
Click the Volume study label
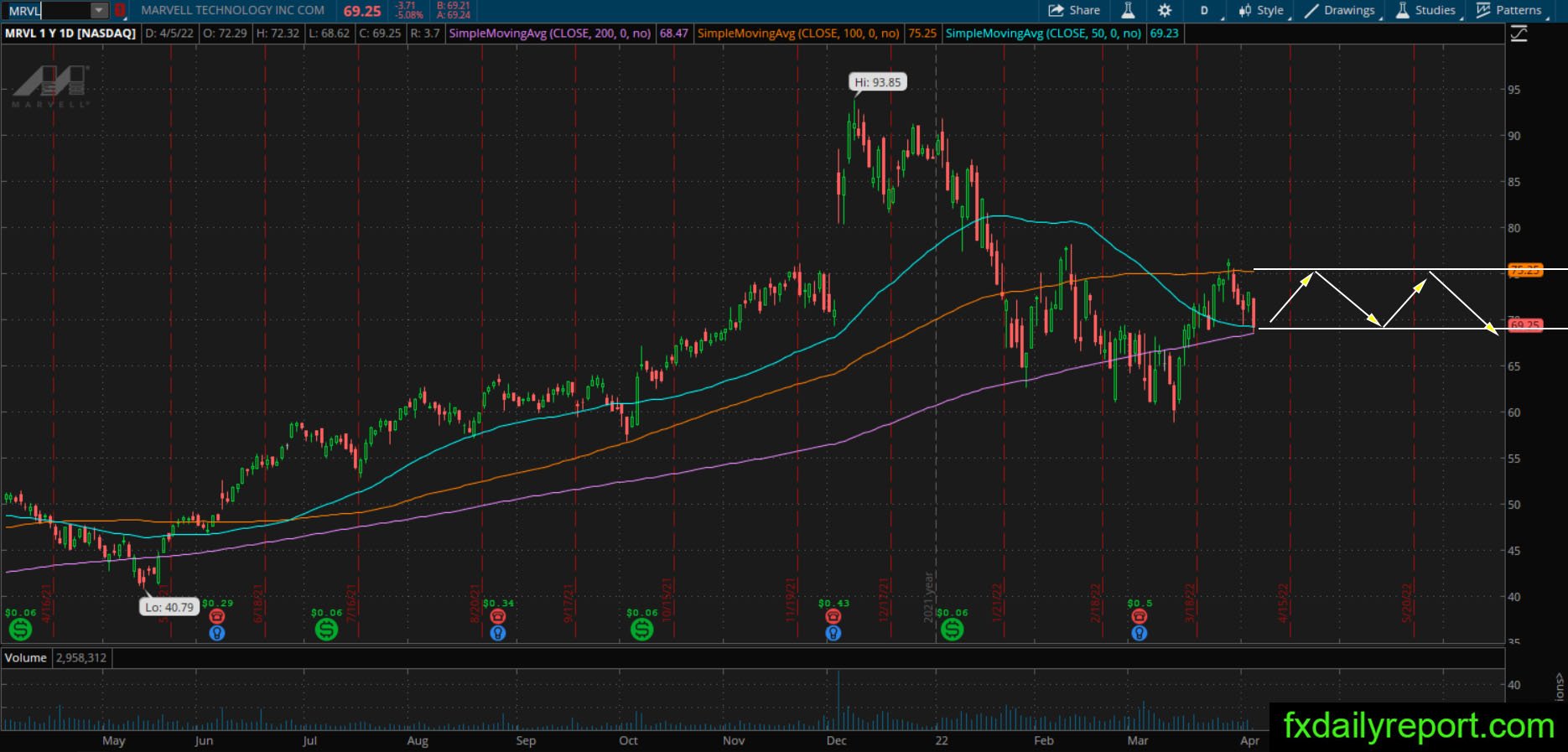click(x=26, y=658)
